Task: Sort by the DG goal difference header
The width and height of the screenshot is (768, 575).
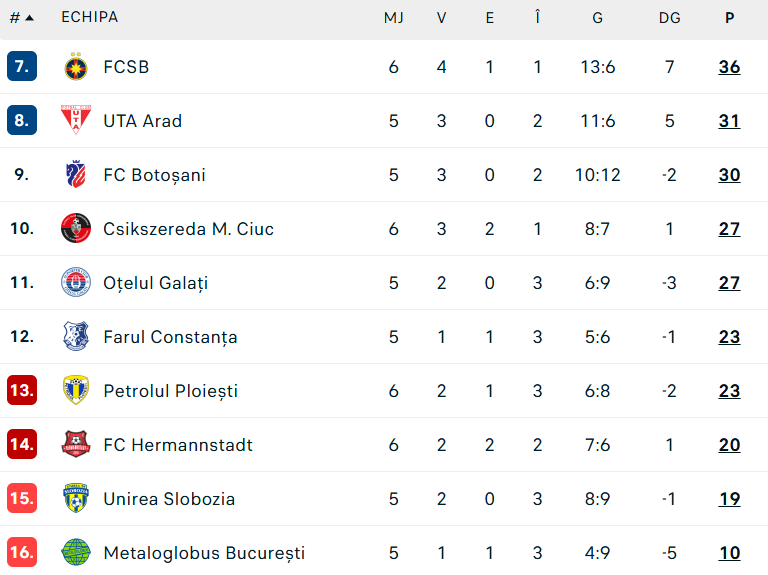Action: (669, 17)
